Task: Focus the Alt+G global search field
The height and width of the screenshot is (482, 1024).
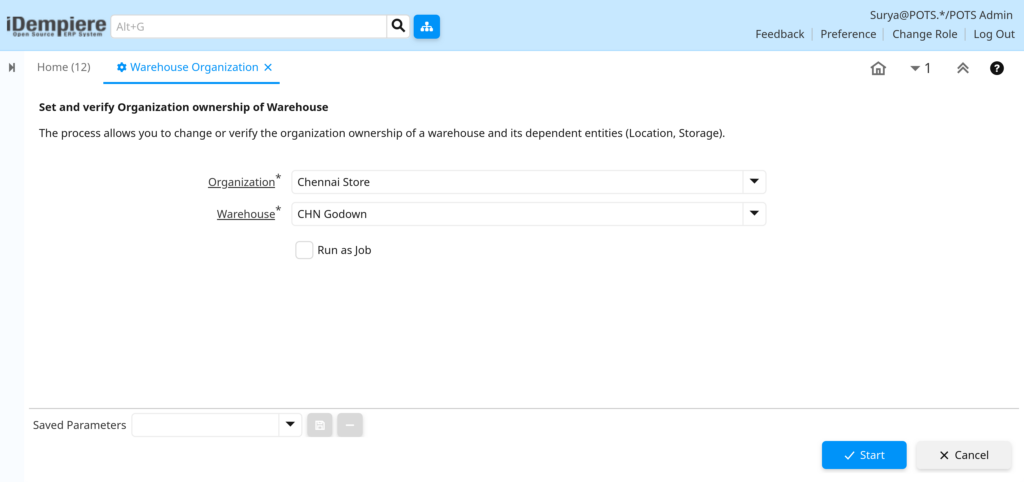Action: 249,27
